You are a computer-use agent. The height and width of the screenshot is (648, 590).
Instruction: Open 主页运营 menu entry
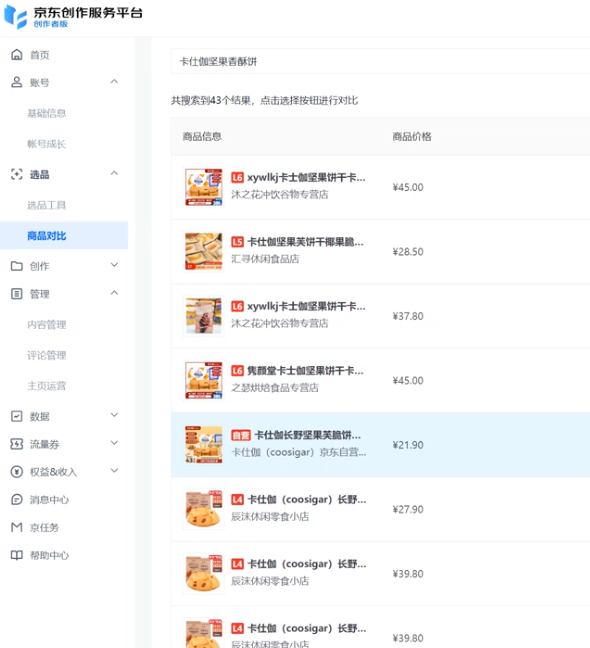coord(47,386)
